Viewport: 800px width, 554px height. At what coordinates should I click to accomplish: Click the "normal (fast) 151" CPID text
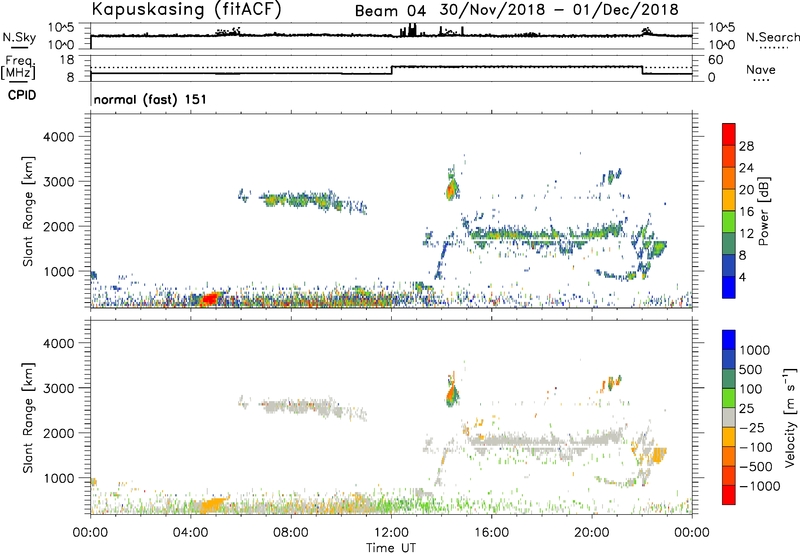151,99
